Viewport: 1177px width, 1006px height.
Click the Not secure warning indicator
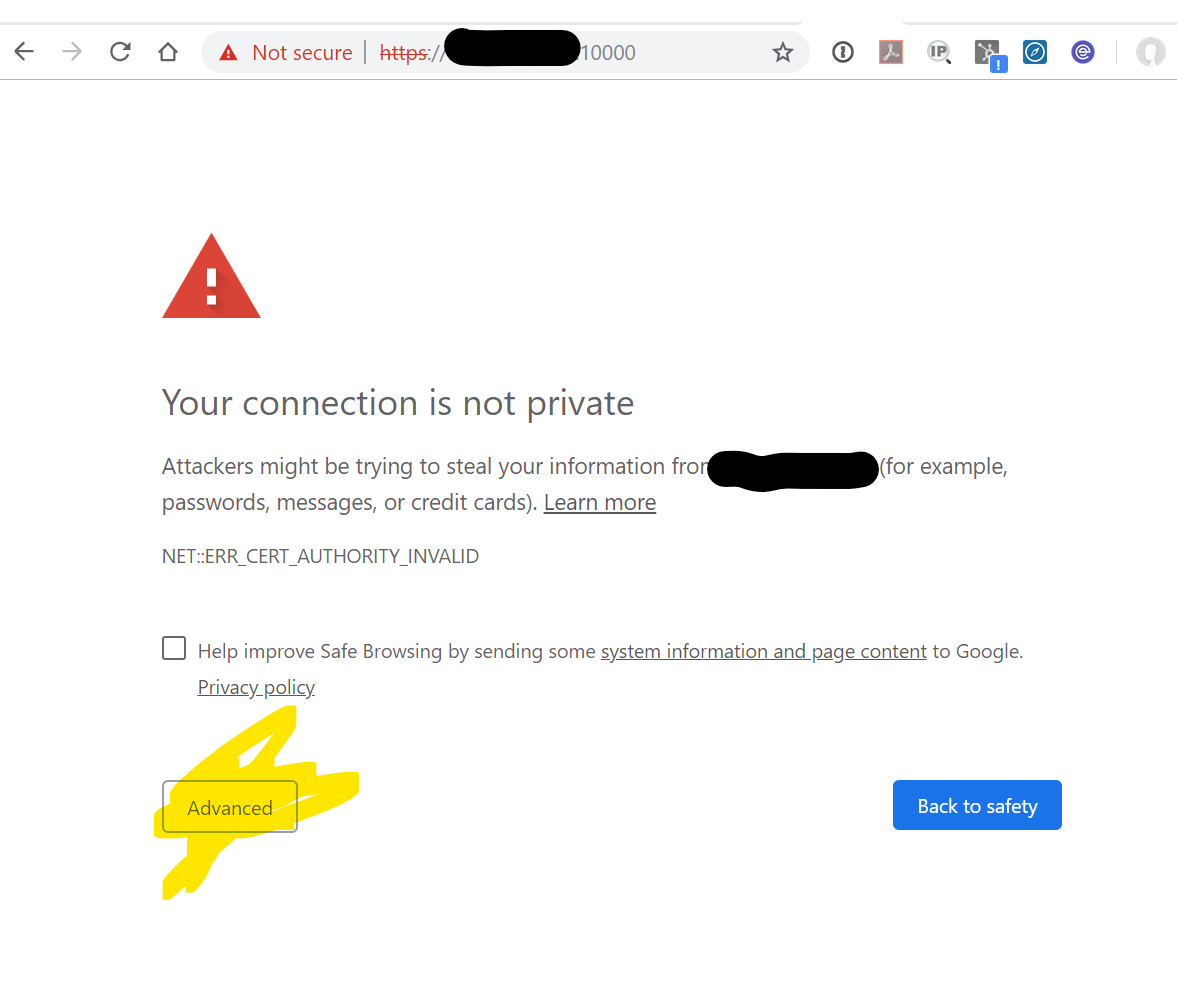point(285,53)
